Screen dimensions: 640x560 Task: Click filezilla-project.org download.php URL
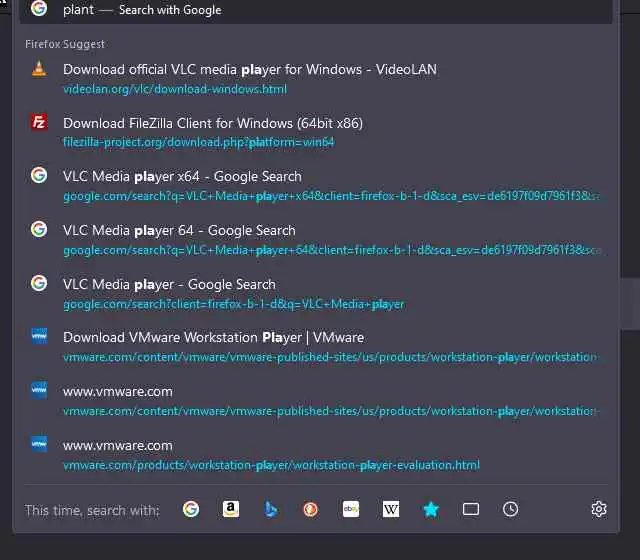[199, 142]
